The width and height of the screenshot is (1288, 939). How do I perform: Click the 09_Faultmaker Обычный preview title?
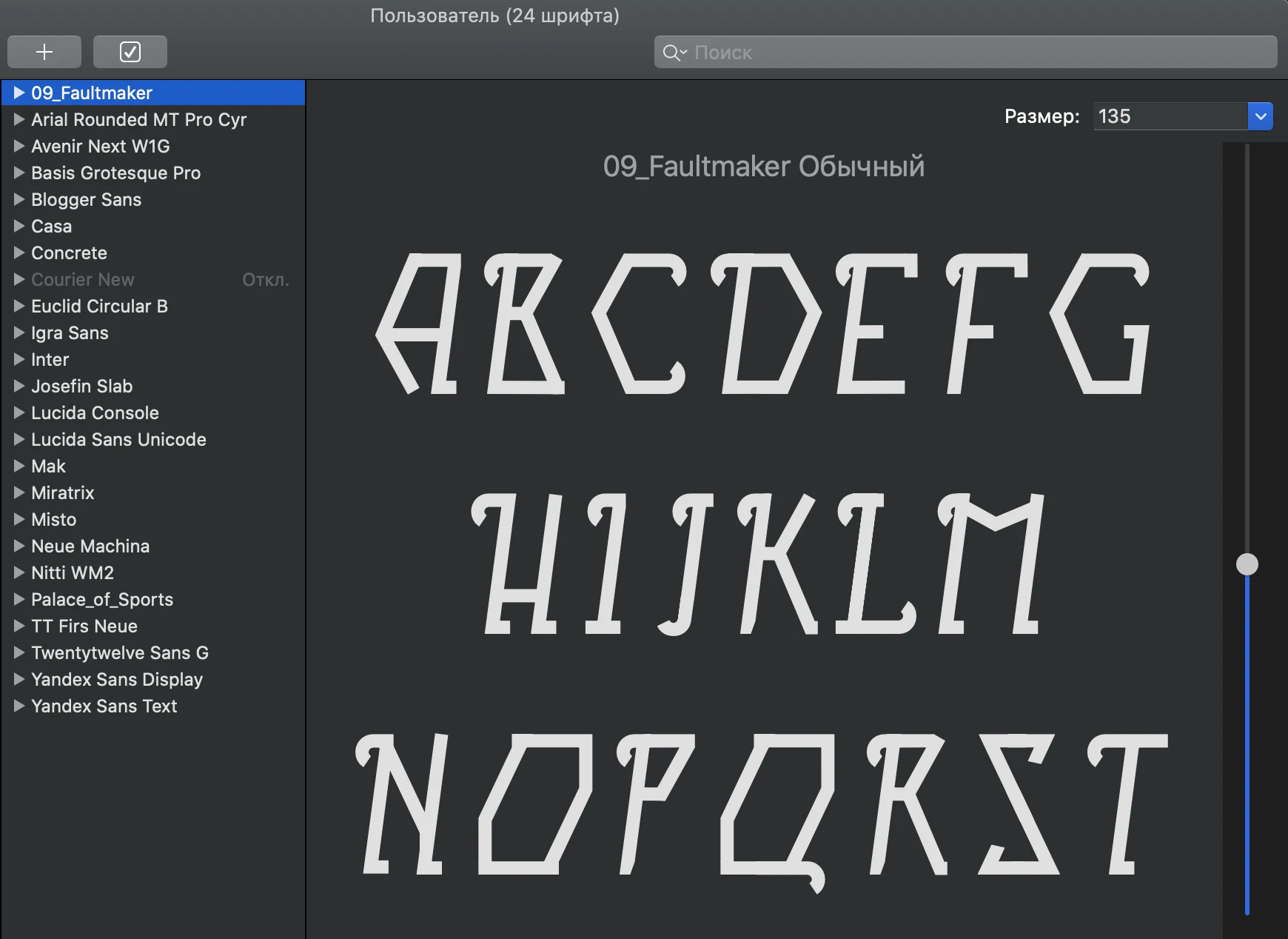coord(764,167)
